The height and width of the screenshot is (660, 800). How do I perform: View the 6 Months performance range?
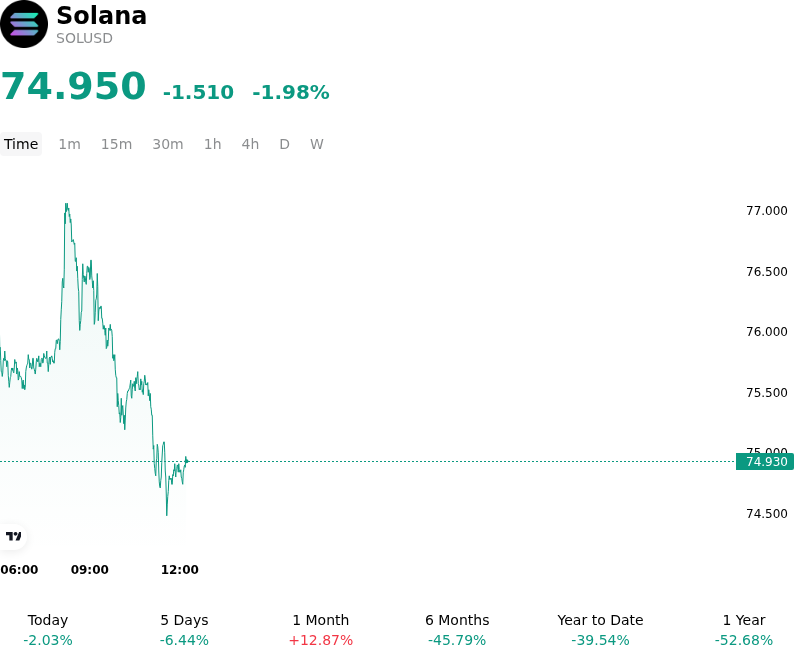457,630
